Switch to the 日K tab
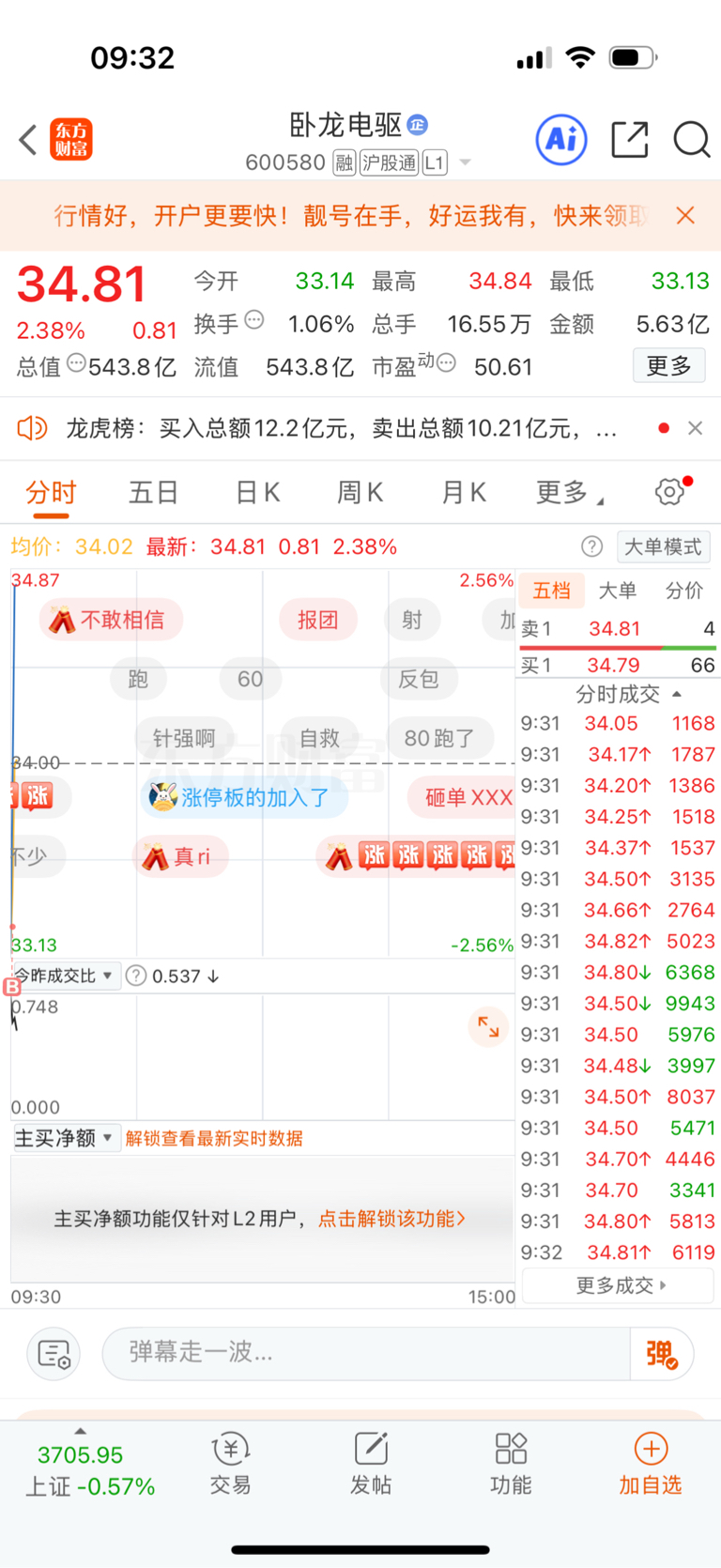This screenshot has width=721, height=1568. (257, 492)
